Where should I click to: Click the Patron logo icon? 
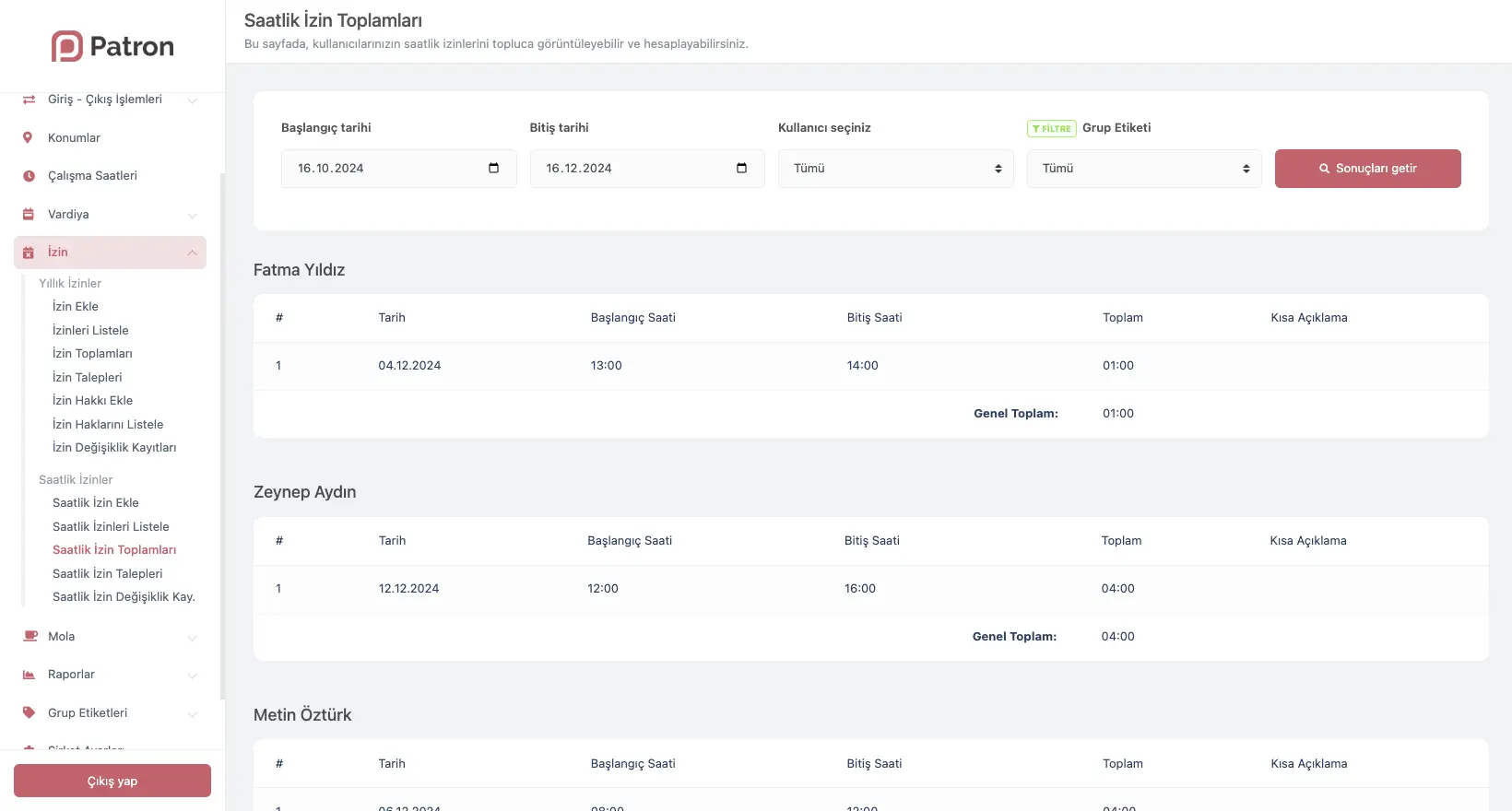point(67,46)
